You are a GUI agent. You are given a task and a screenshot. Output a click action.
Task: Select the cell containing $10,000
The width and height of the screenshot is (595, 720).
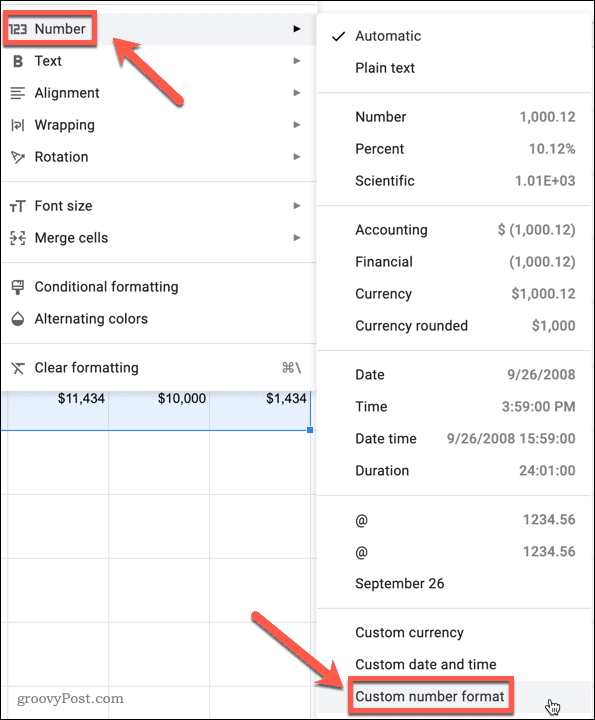tap(159, 411)
